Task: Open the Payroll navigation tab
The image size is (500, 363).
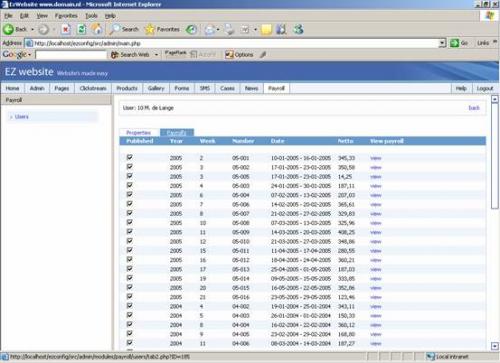Action: tap(276, 88)
